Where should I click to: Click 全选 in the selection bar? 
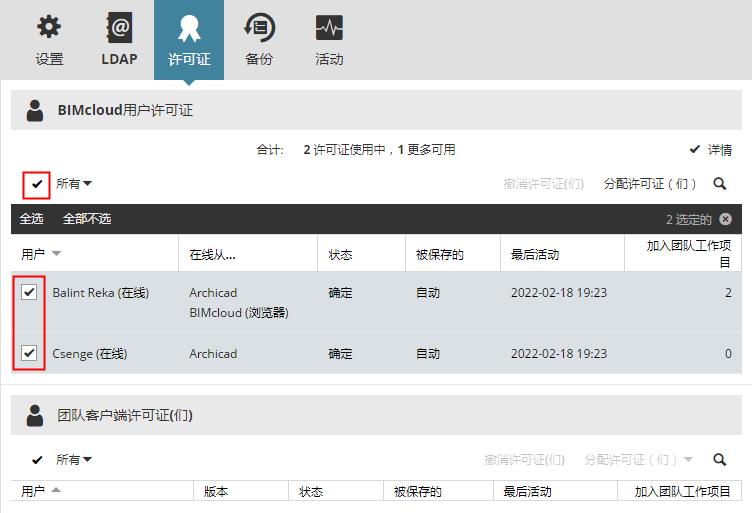pyautogui.click(x=31, y=219)
